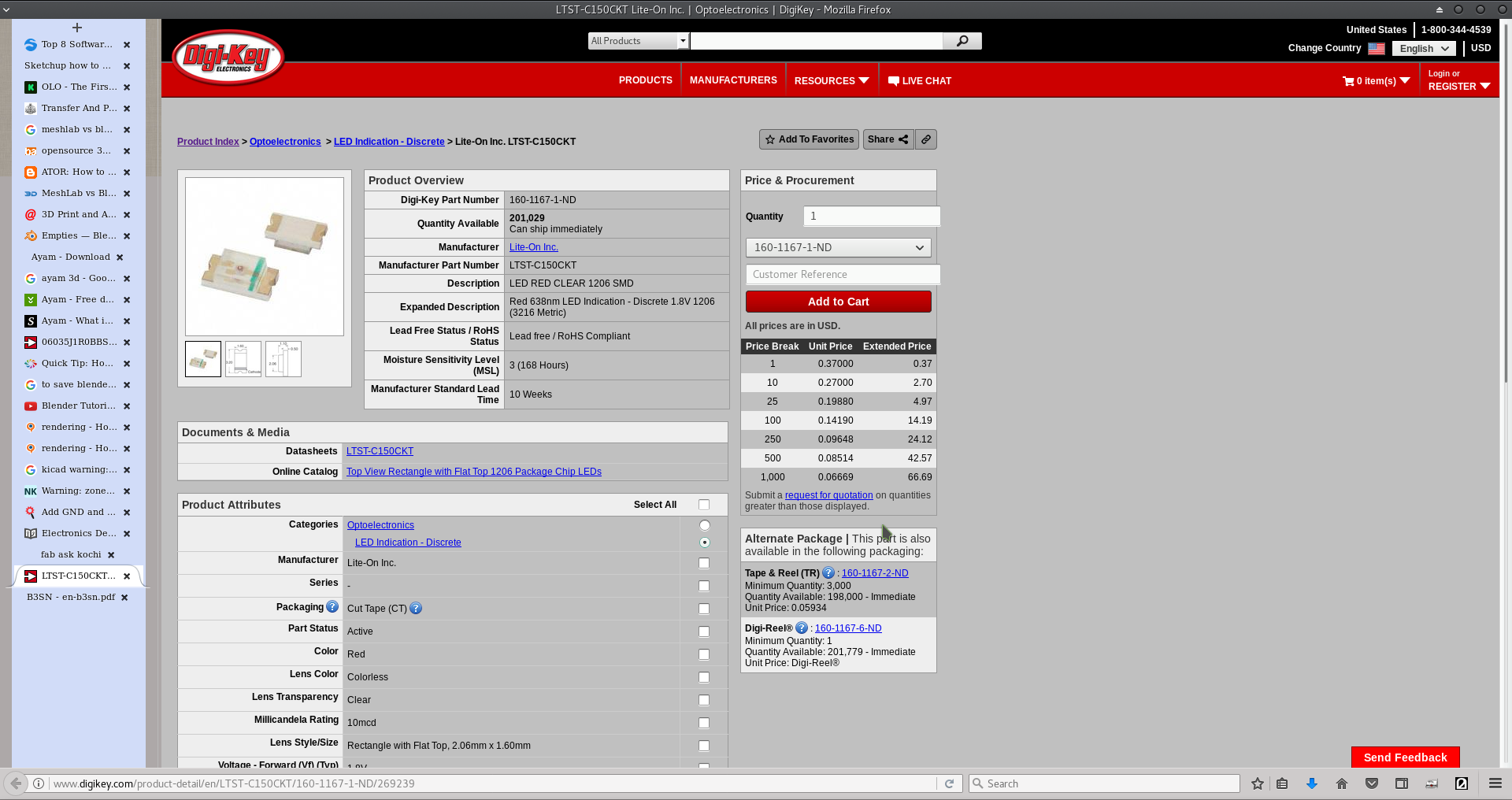Select the Optoelectronics category radio button

(705, 525)
